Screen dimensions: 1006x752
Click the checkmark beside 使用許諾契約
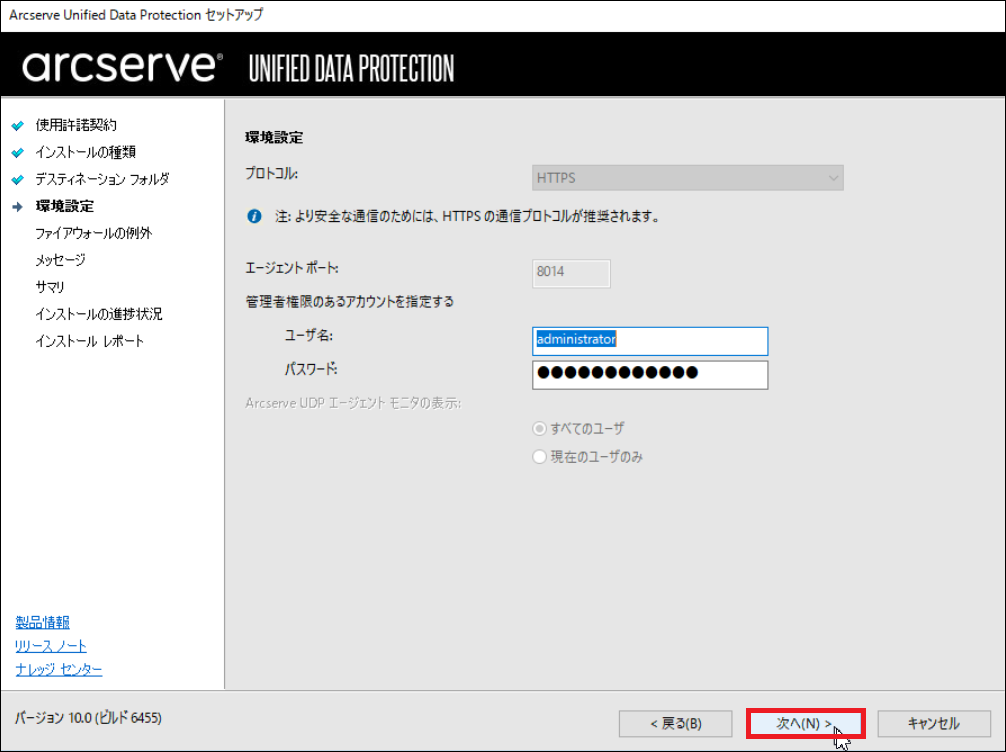pos(18,125)
